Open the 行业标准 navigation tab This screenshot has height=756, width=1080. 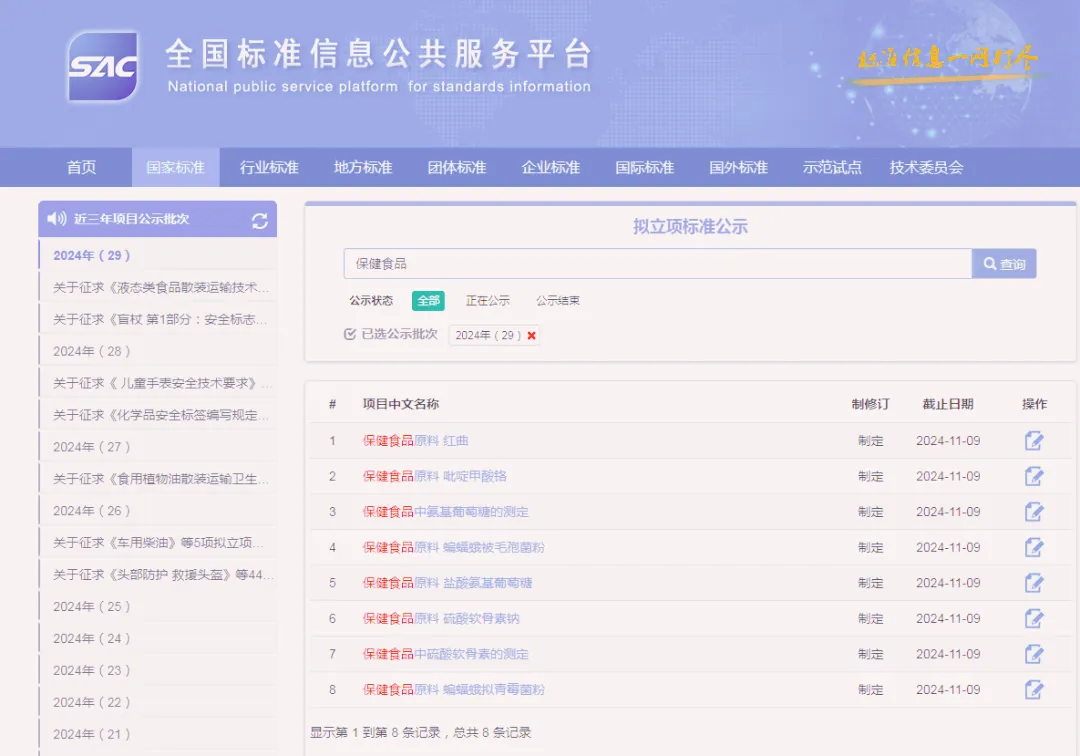pyautogui.click(x=269, y=167)
